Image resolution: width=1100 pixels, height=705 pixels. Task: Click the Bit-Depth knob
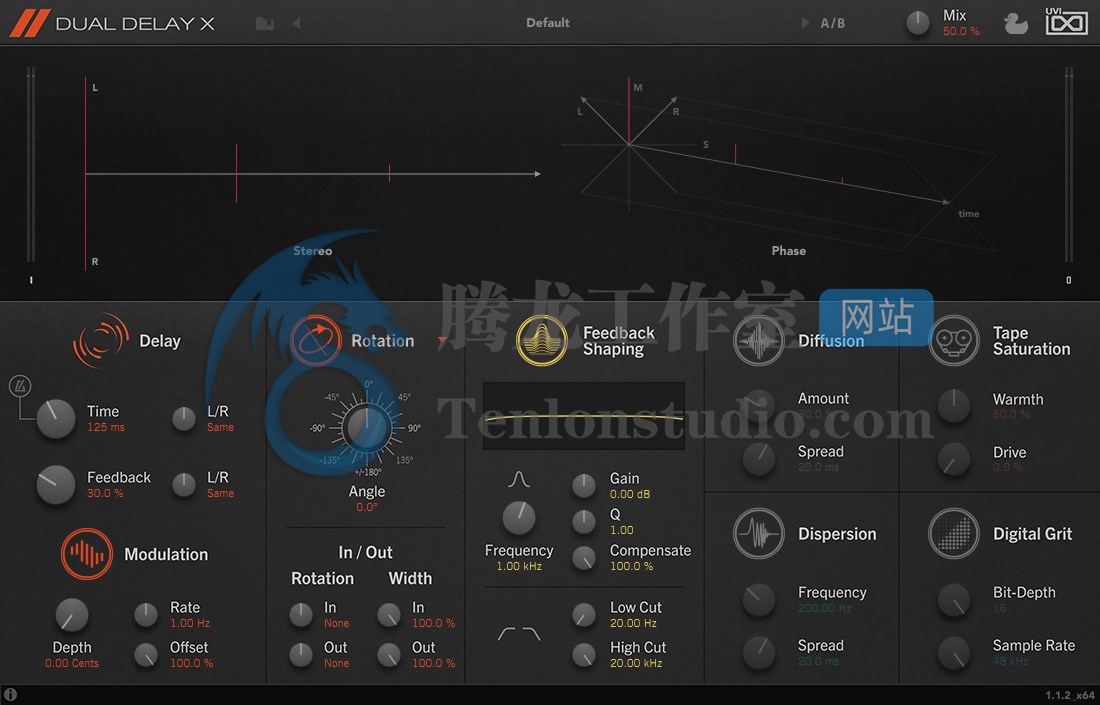954,600
